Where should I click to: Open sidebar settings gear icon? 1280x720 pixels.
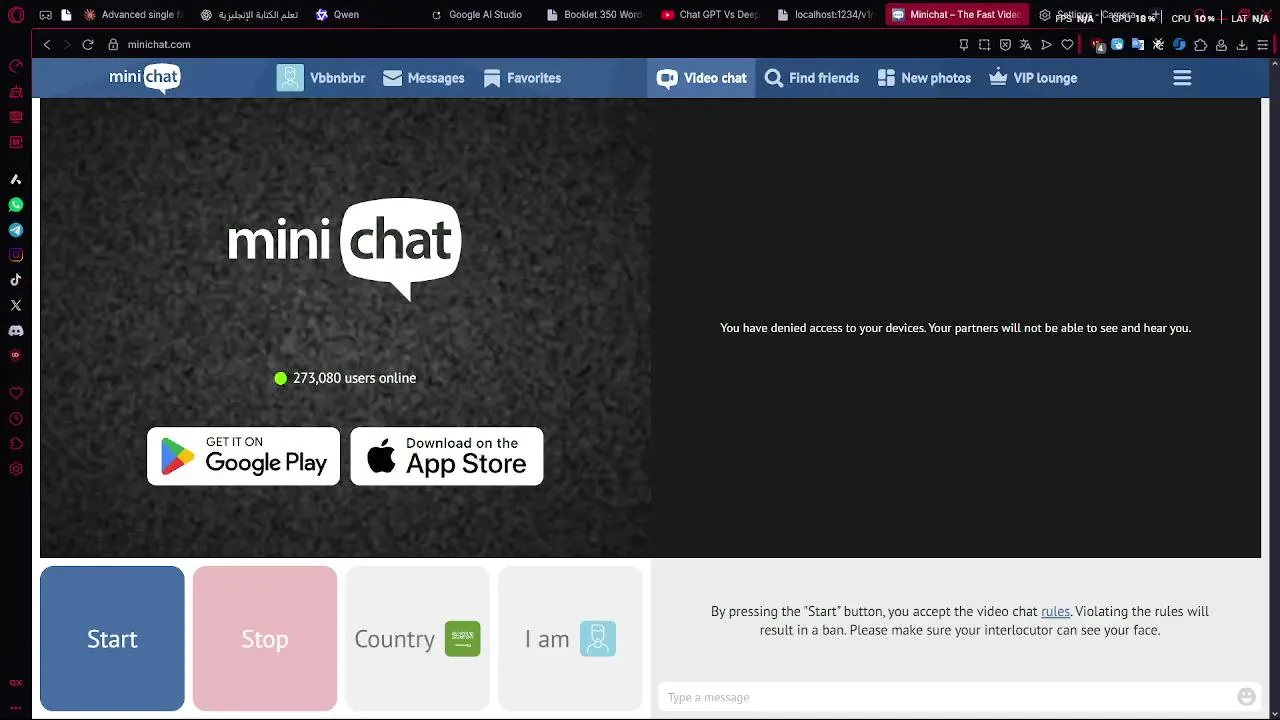pyautogui.click(x=15, y=469)
